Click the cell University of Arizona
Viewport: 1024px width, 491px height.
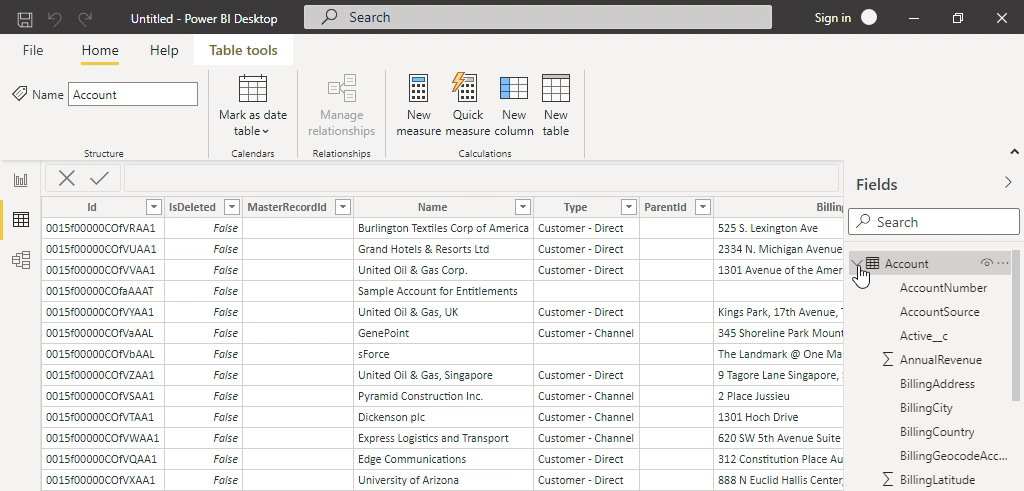(443, 480)
